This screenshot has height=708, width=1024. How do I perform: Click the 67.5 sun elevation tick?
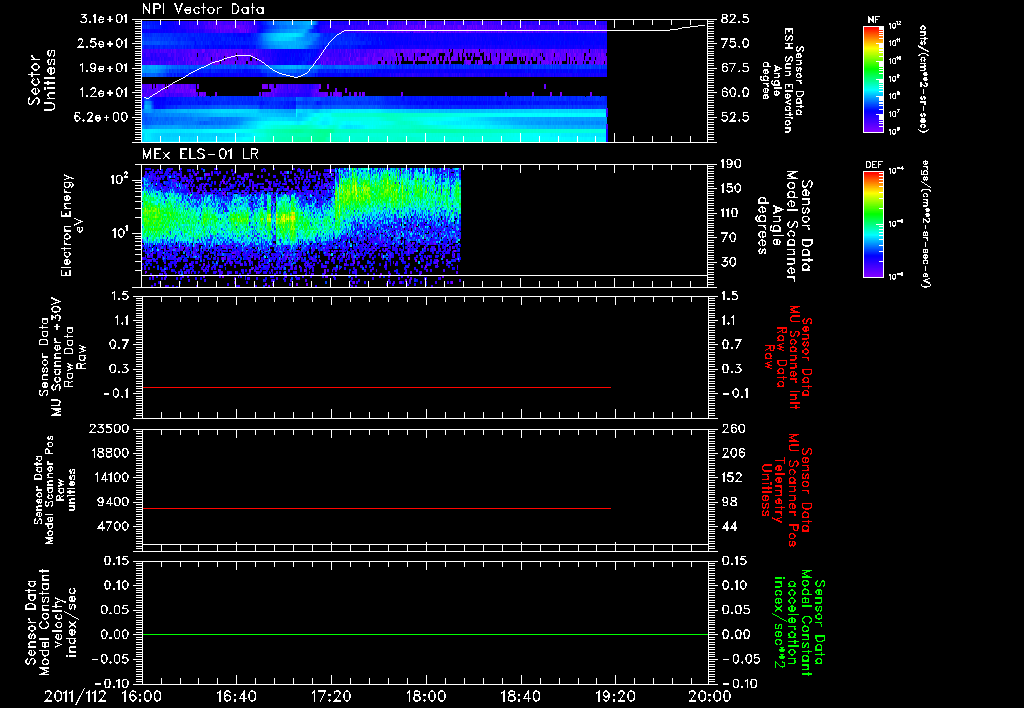735,68
